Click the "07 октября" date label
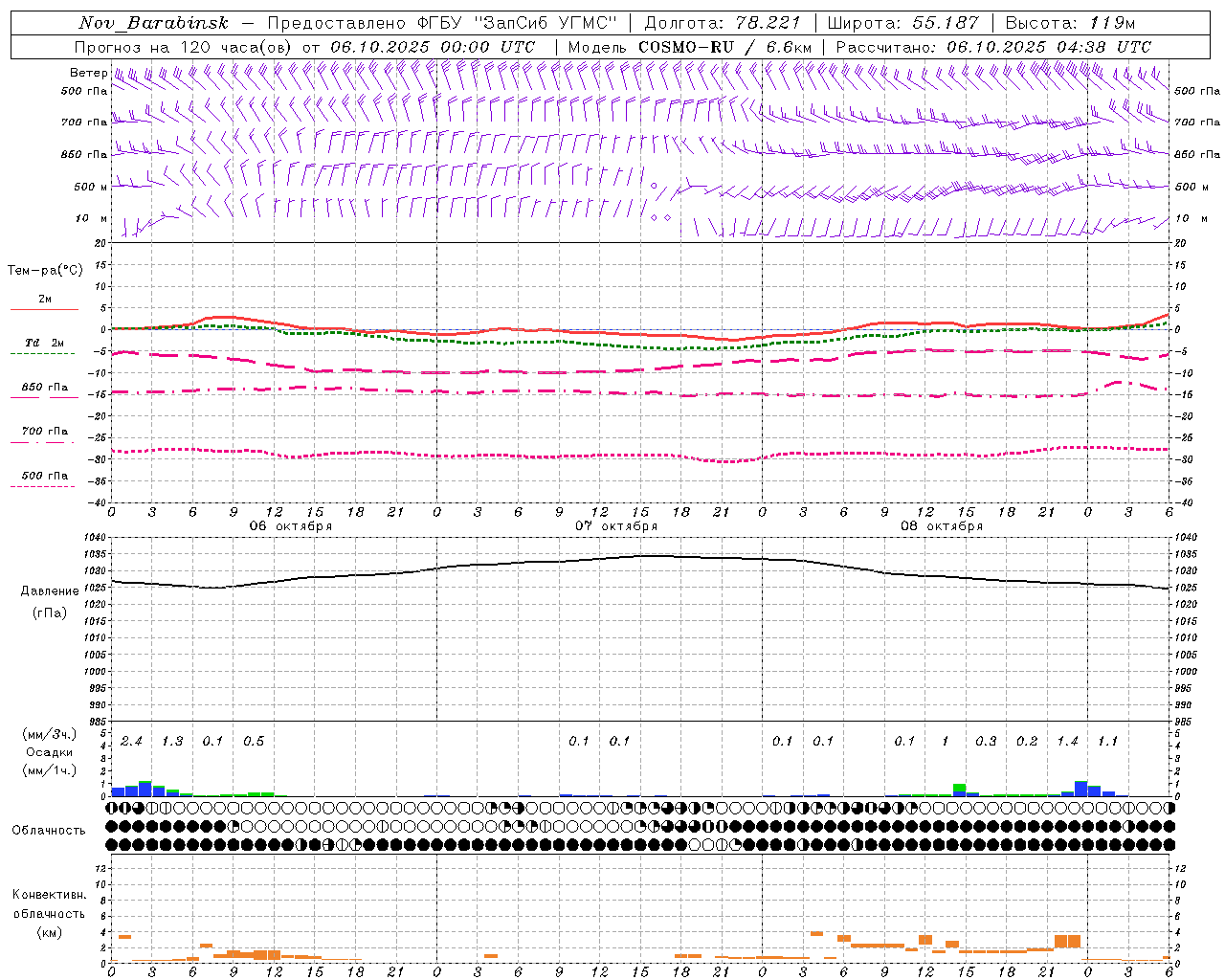 pyautogui.click(x=616, y=526)
